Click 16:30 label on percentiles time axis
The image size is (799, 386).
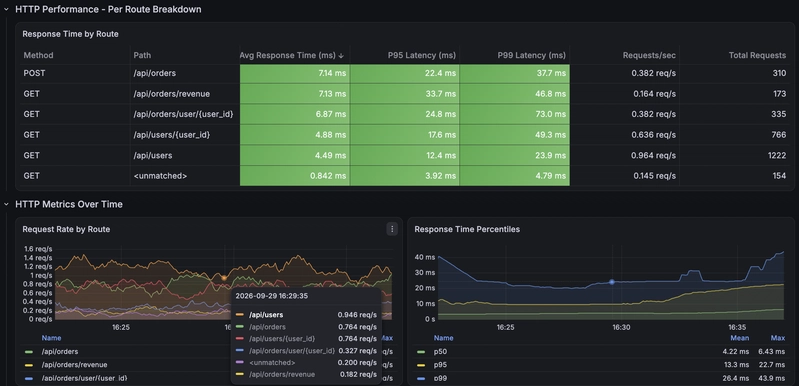click(x=621, y=327)
